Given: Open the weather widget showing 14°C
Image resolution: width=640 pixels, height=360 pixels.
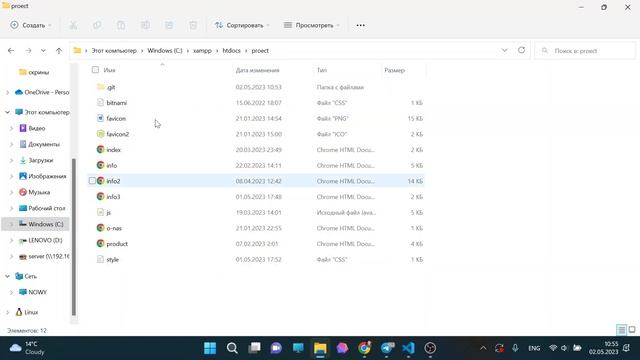Looking at the screenshot, I should pyautogui.click(x=27, y=348).
